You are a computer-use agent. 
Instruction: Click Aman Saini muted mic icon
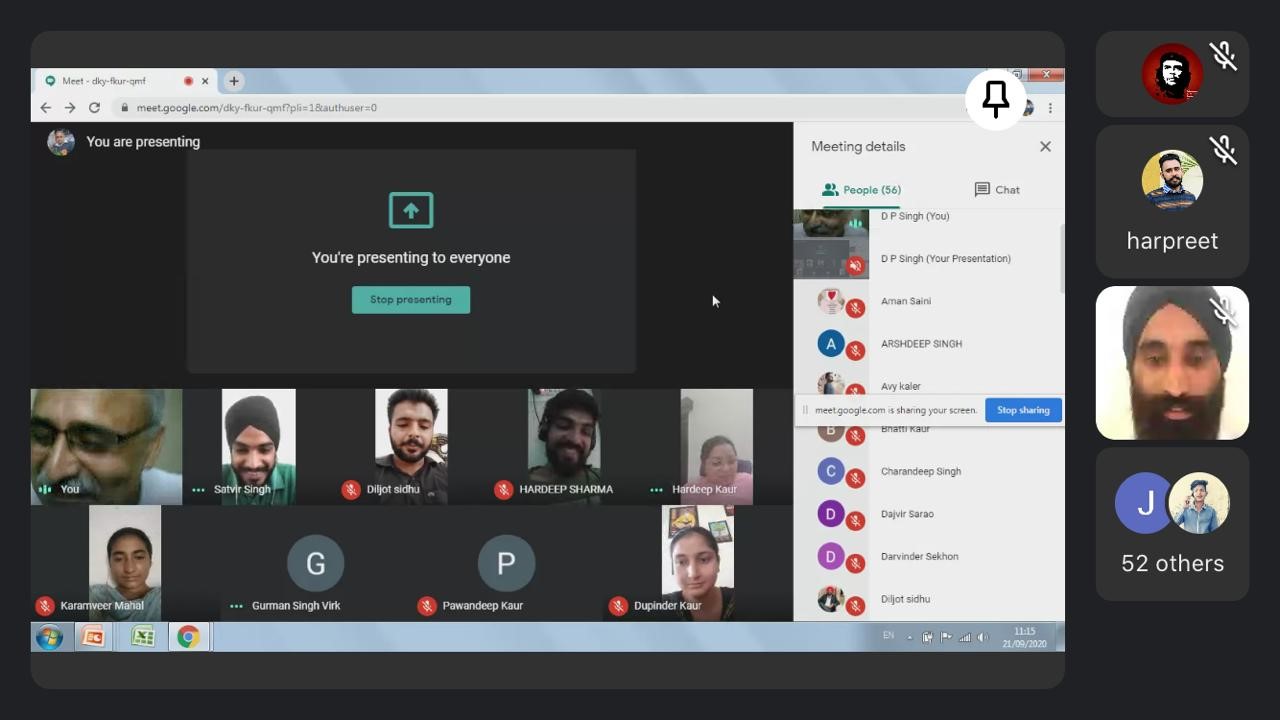point(855,309)
